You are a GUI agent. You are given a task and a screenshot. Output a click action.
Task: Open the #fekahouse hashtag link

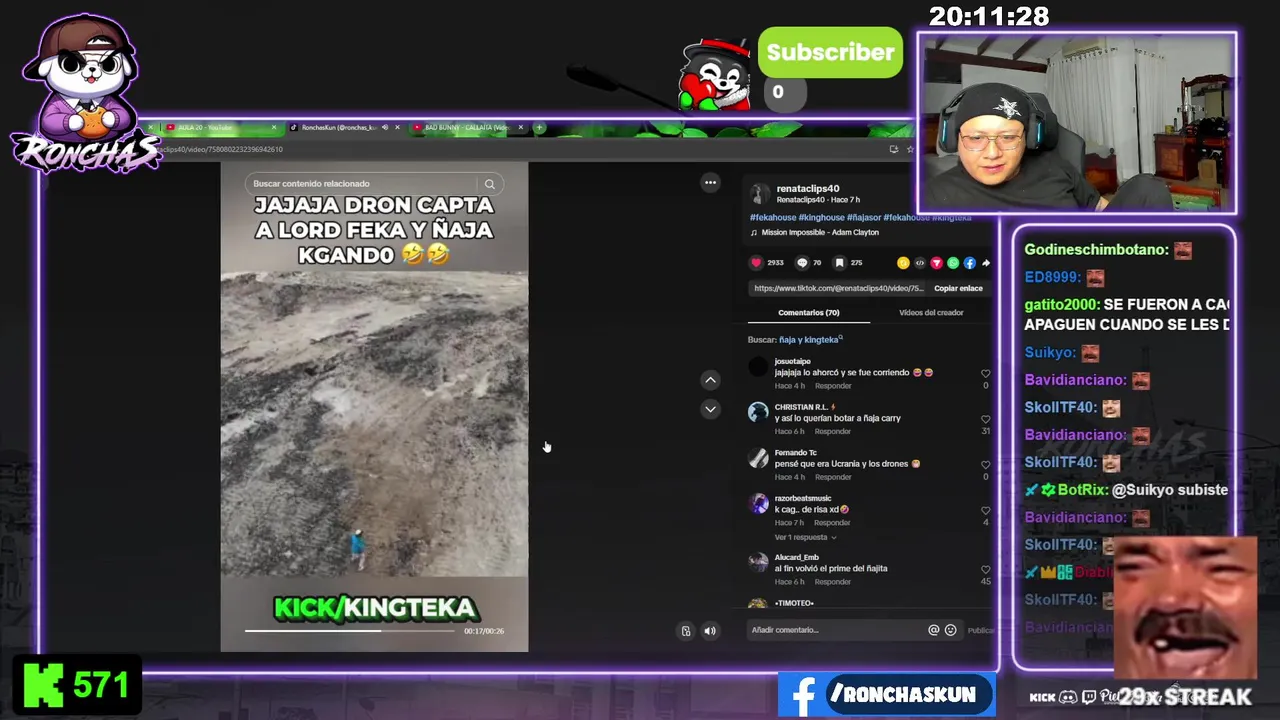pos(772,217)
